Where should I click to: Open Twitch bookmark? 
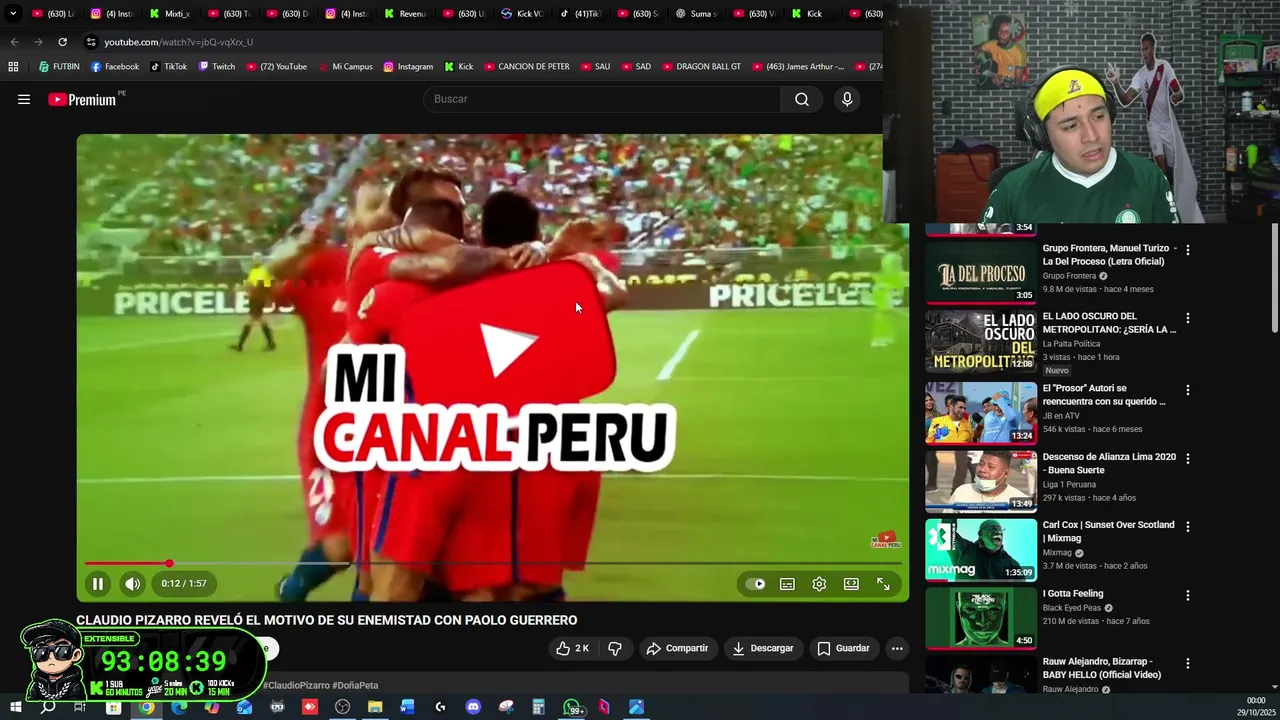pyautogui.click(x=217, y=67)
